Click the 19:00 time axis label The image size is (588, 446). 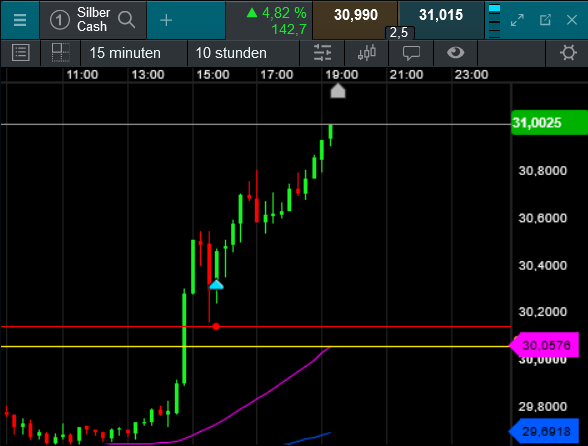[x=342, y=75]
